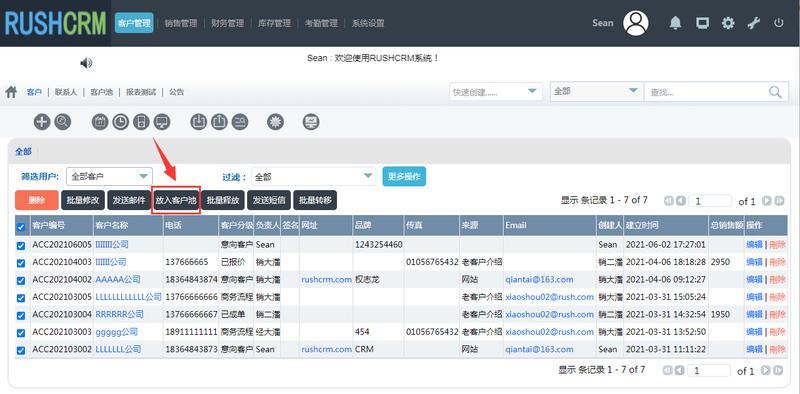Open Sean's user avatar

tap(636, 23)
